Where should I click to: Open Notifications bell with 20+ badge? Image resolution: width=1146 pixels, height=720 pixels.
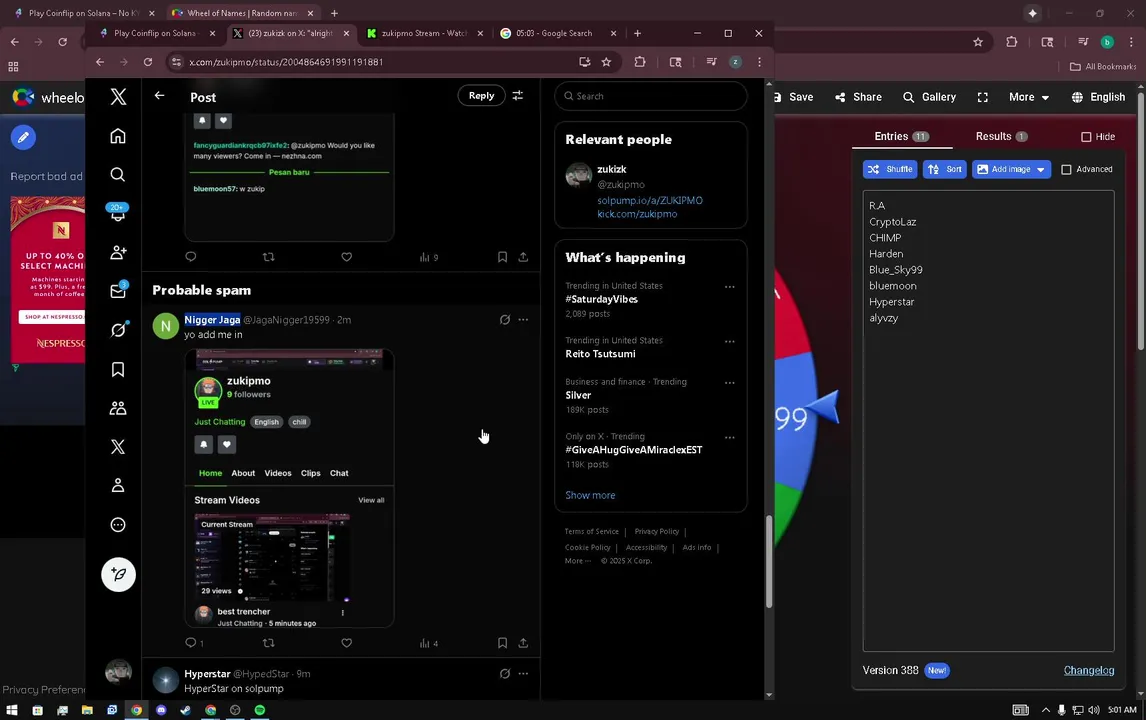coord(118,213)
